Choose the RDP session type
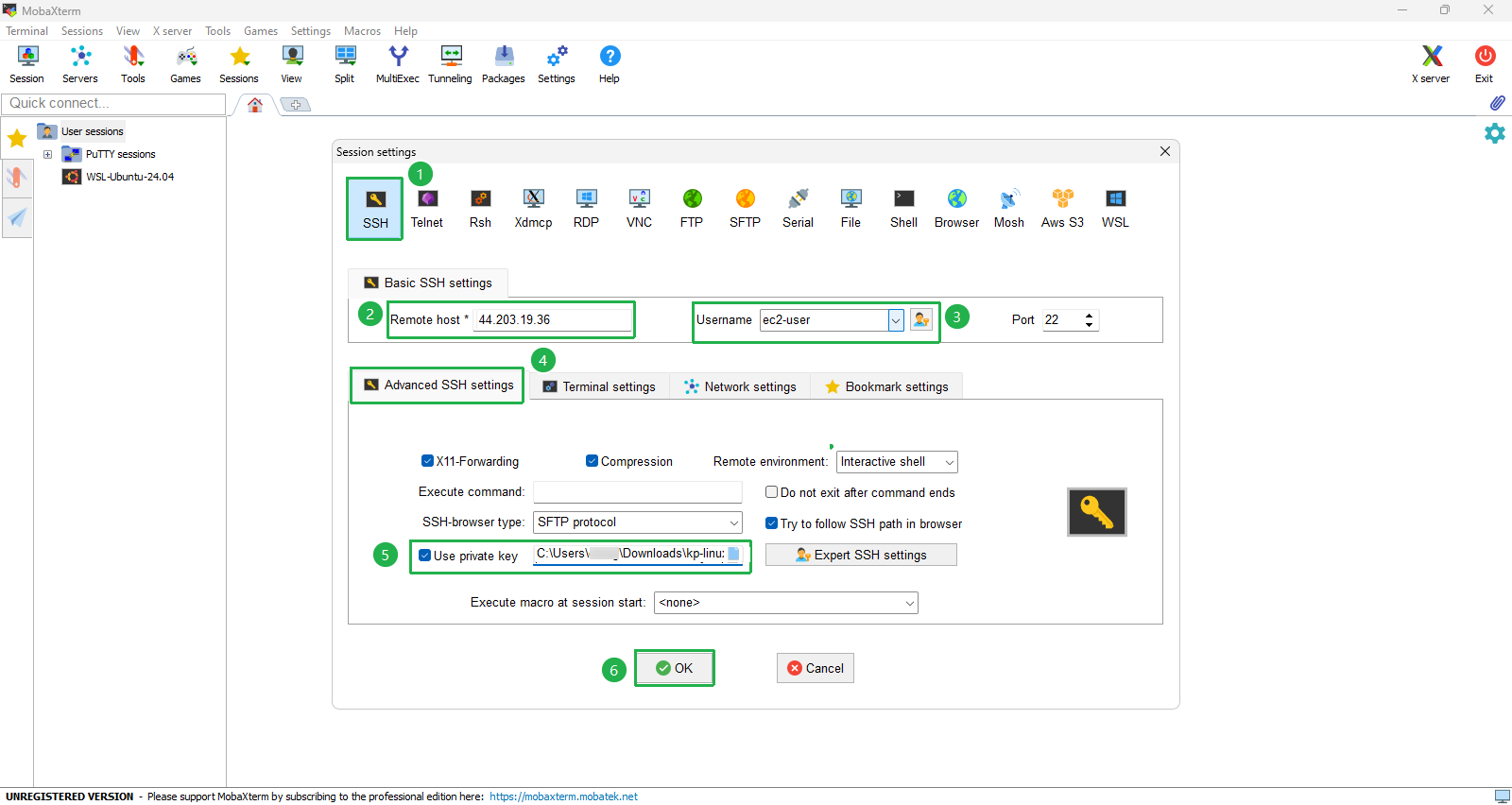Viewport: 1512px width, 805px height. (x=586, y=209)
